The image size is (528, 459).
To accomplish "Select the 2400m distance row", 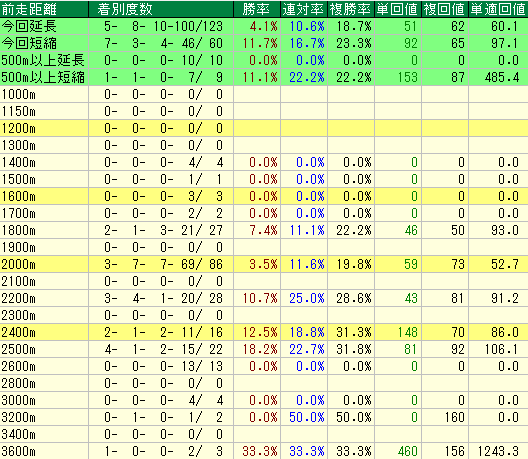I will click(x=264, y=332).
